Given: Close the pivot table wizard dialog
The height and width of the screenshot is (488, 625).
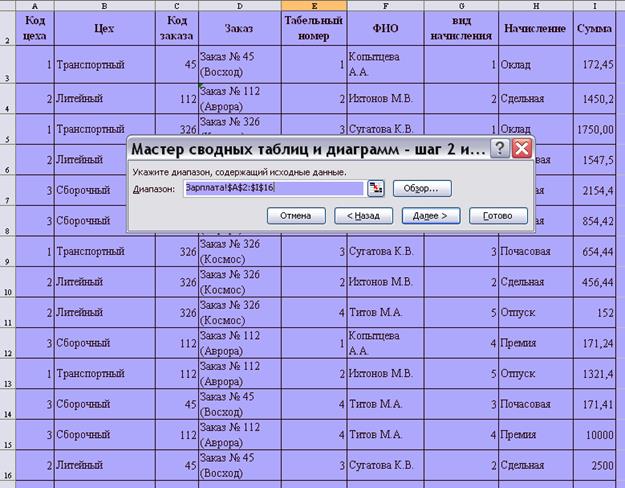Looking at the screenshot, I should 522,148.
